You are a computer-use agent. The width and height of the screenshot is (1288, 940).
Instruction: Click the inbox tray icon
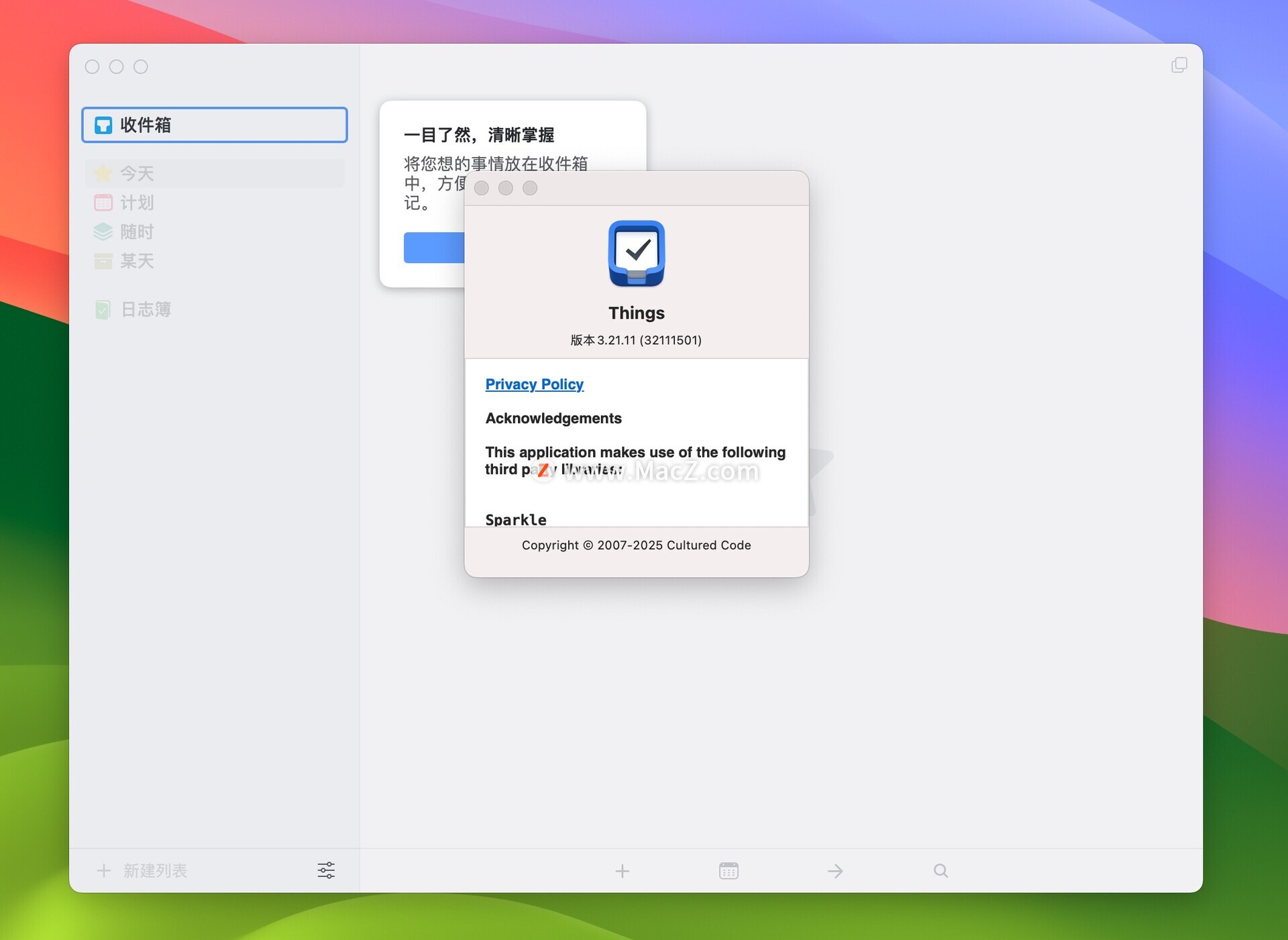(x=103, y=125)
